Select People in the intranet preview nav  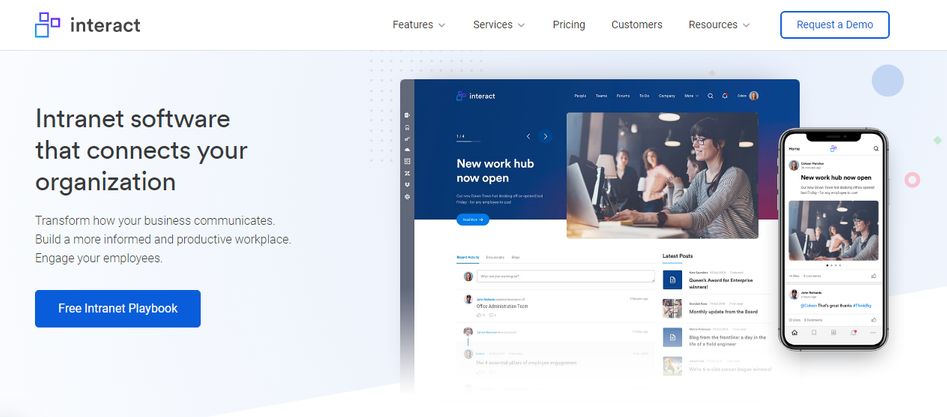tap(580, 95)
